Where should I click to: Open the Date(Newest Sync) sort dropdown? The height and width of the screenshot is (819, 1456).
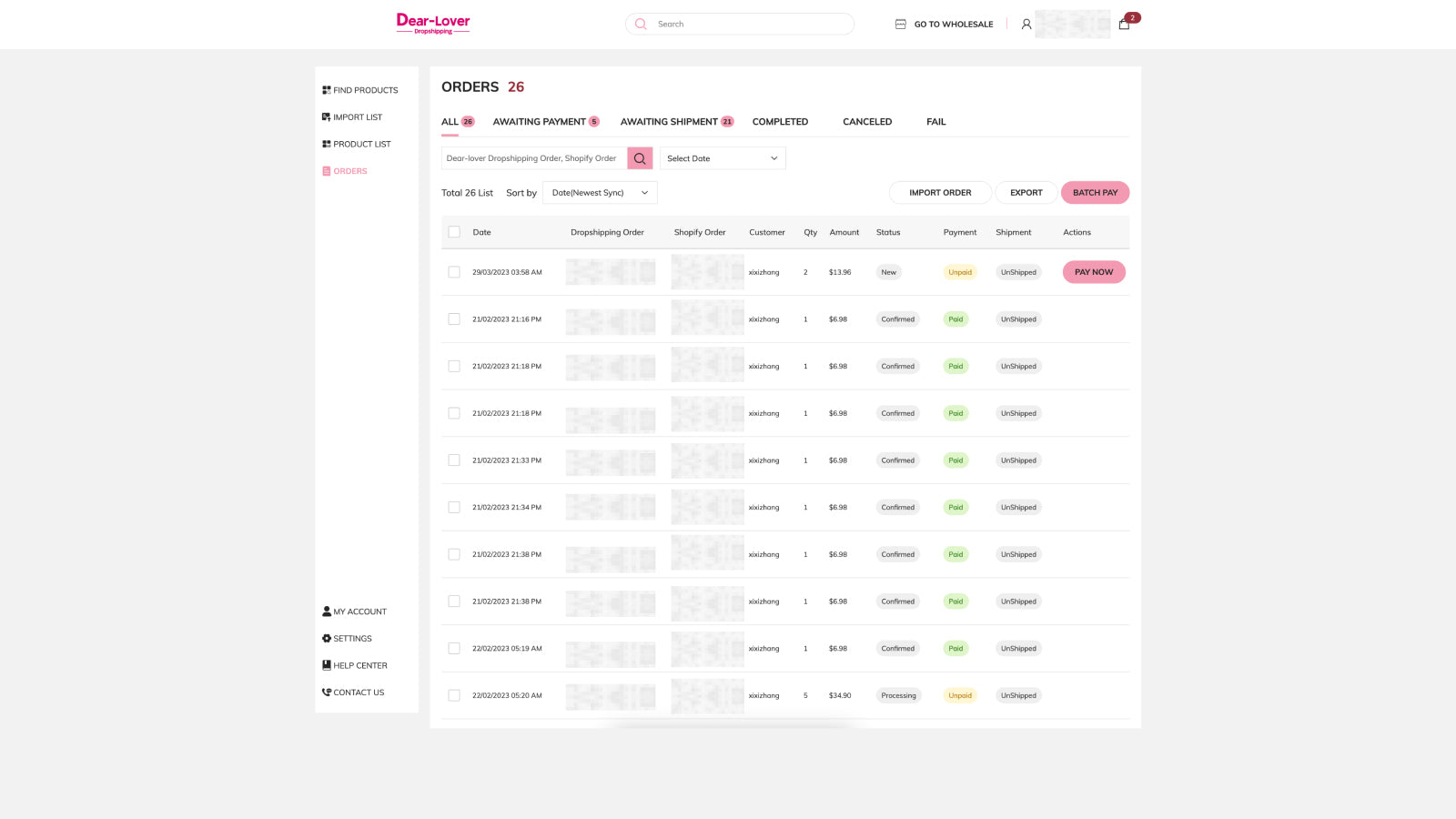click(x=600, y=193)
